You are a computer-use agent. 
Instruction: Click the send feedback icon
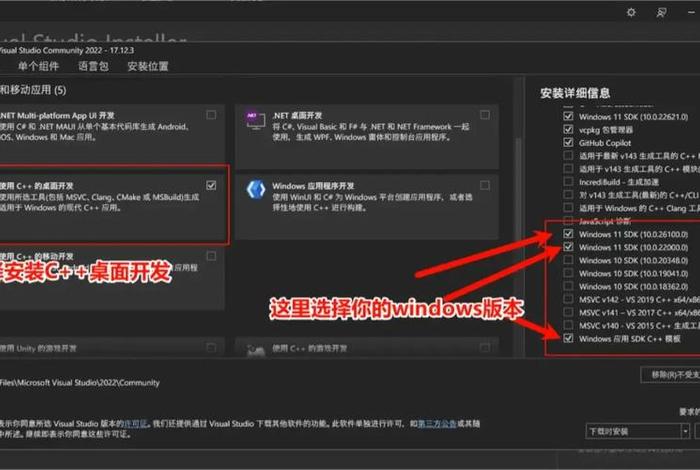662,12
